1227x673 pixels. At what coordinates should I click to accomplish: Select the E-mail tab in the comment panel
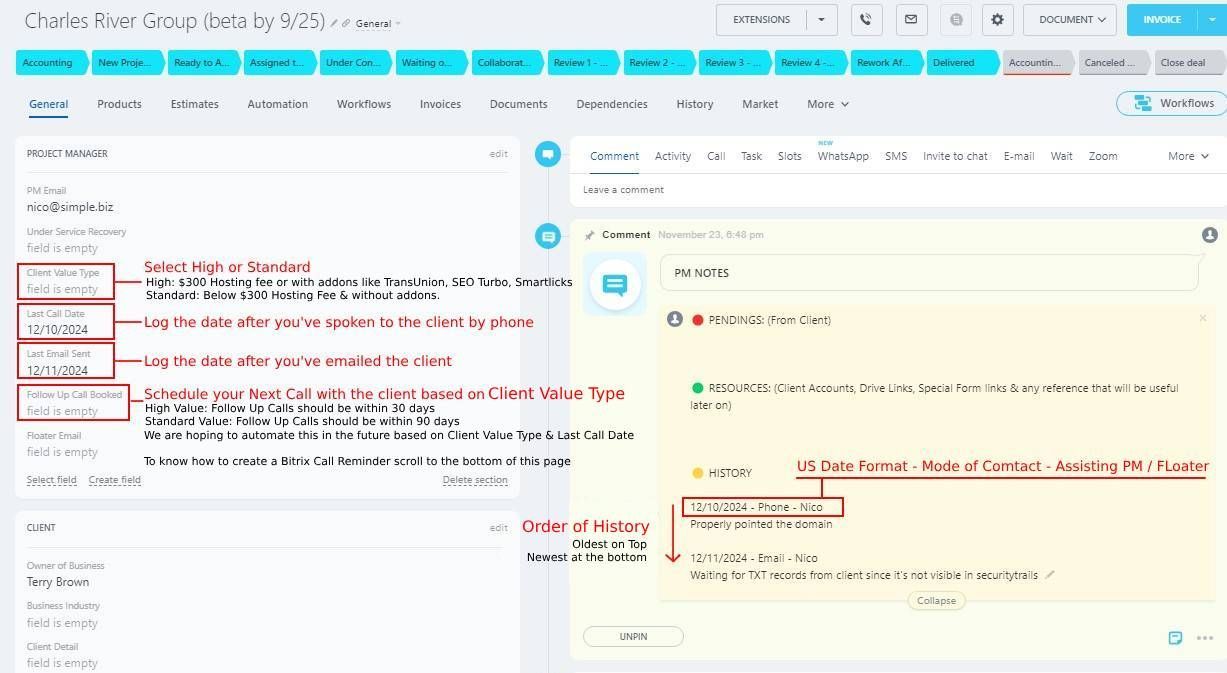(x=1019, y=156)
